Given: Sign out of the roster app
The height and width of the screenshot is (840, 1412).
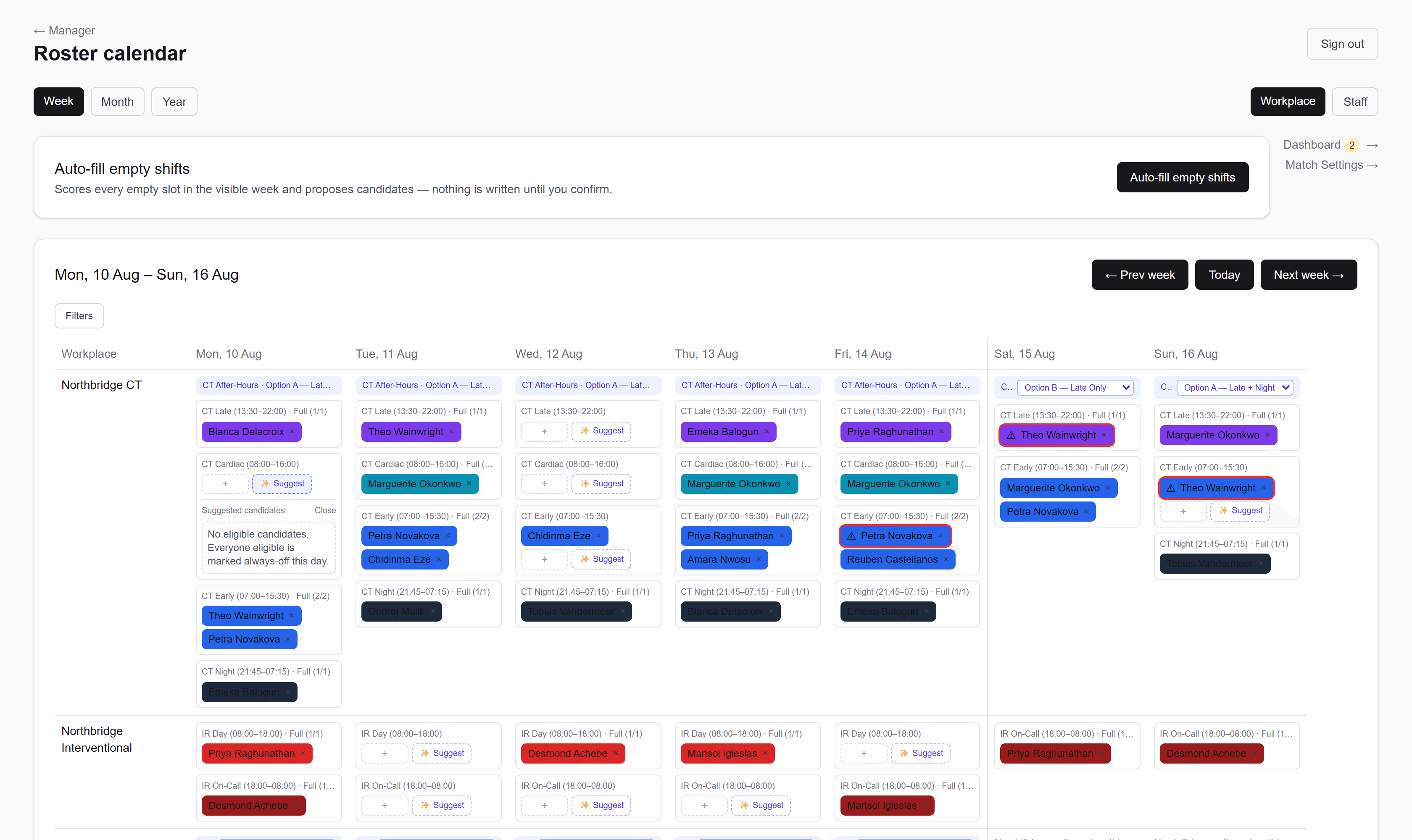Looking at the screenshot, I should (x=1342, y=44).
